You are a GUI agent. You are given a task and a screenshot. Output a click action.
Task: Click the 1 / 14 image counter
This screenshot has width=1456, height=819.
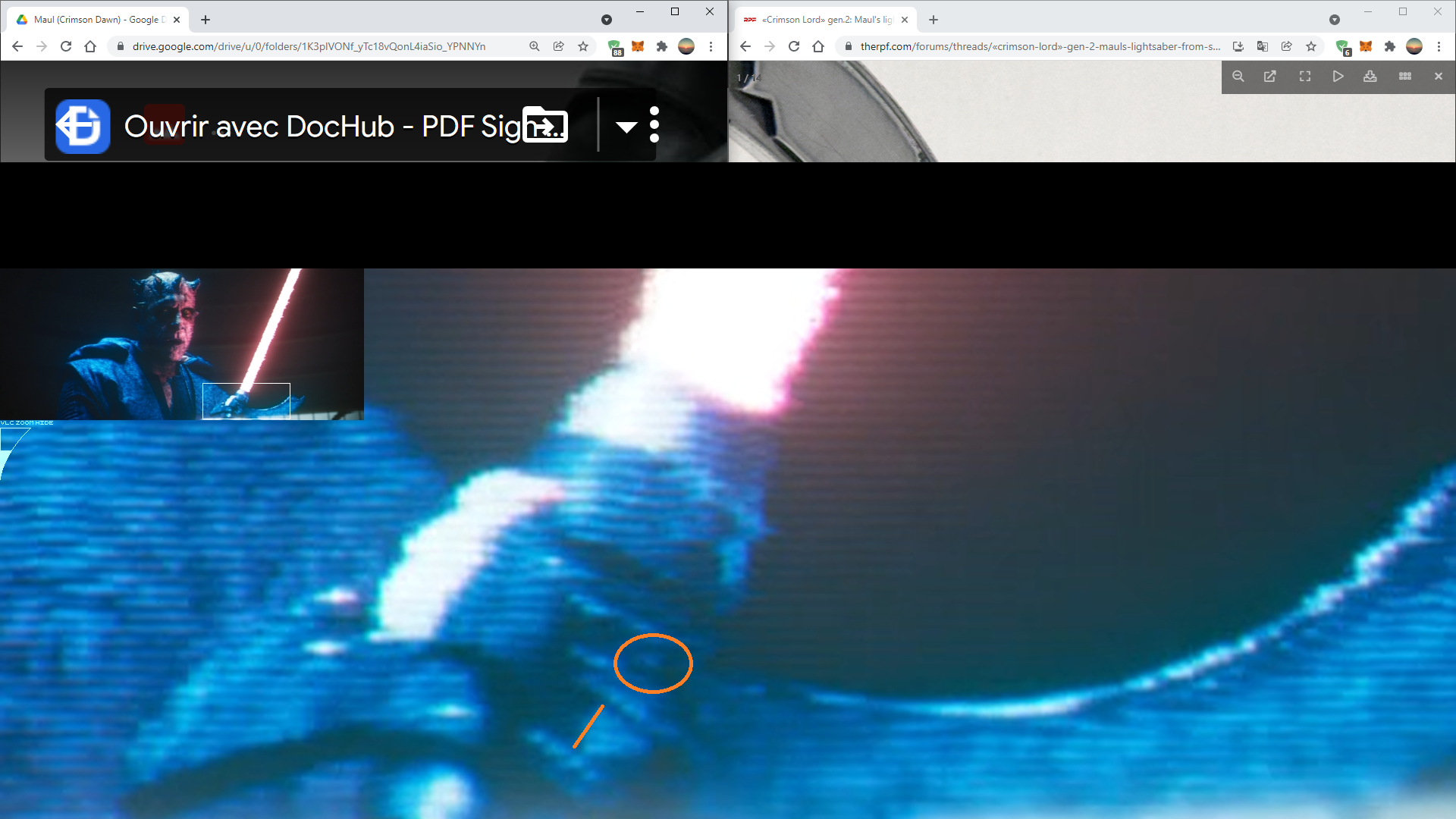[748, 78]
